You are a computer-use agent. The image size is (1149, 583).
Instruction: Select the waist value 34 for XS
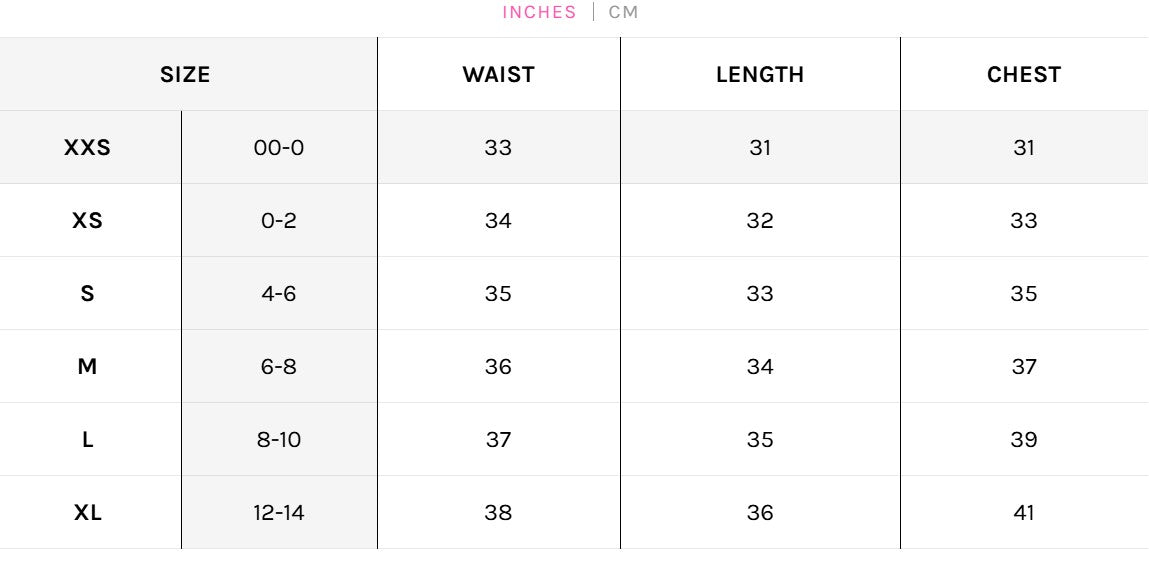[x=498, y=221]
